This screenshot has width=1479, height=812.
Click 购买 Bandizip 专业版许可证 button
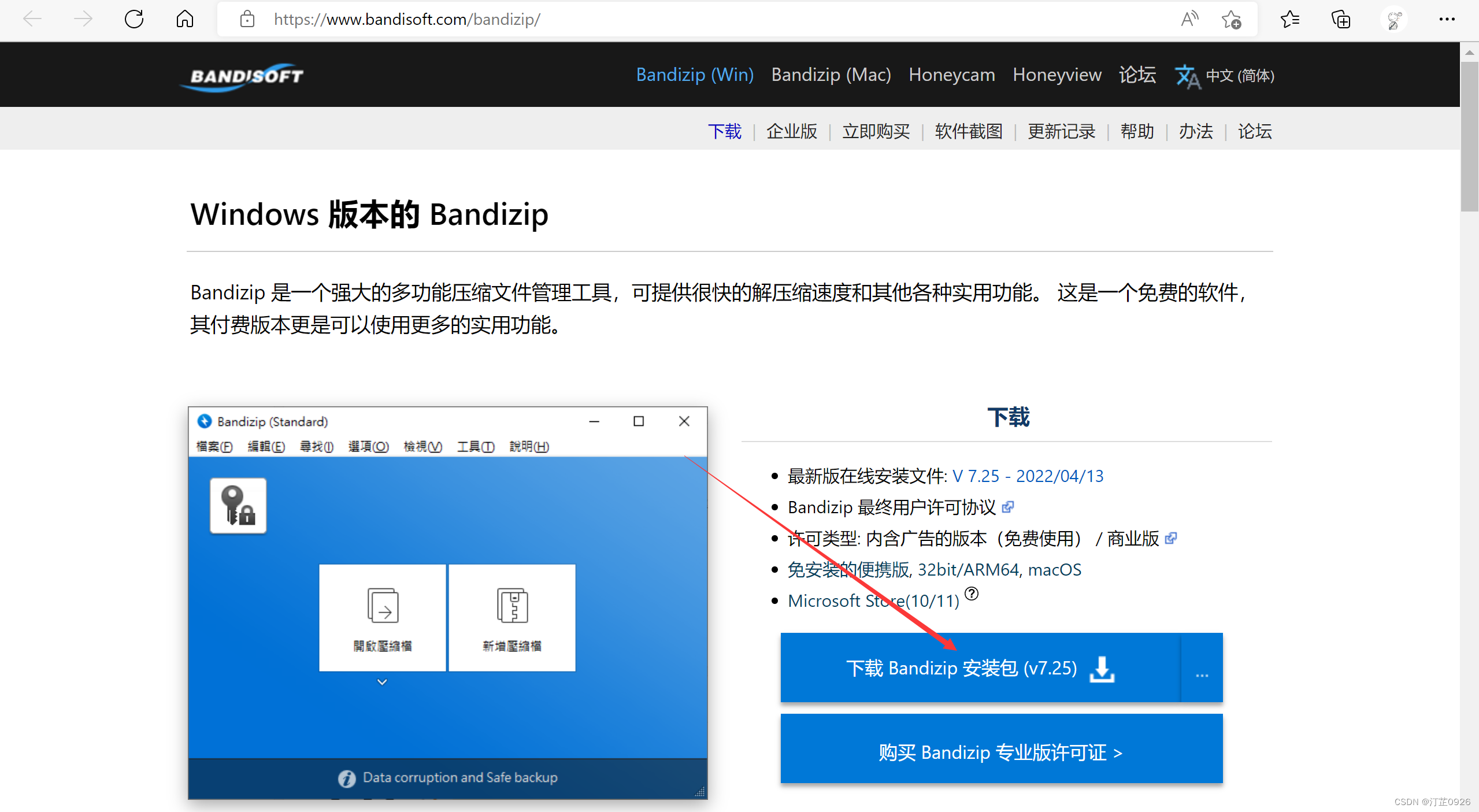click(x=1000, y=752)
